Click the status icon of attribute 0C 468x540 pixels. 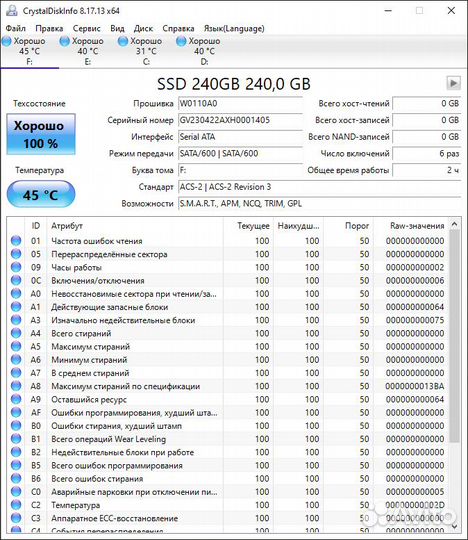tap(16, 280)
